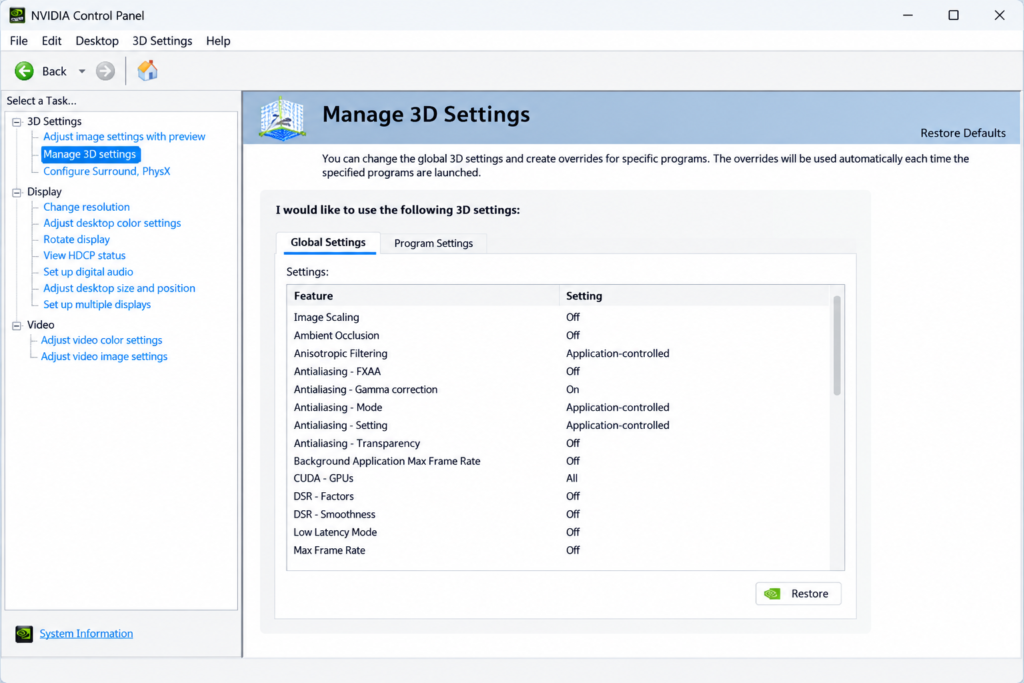
Task: Click the Back label in the toolbar
Action: point(54,71)
